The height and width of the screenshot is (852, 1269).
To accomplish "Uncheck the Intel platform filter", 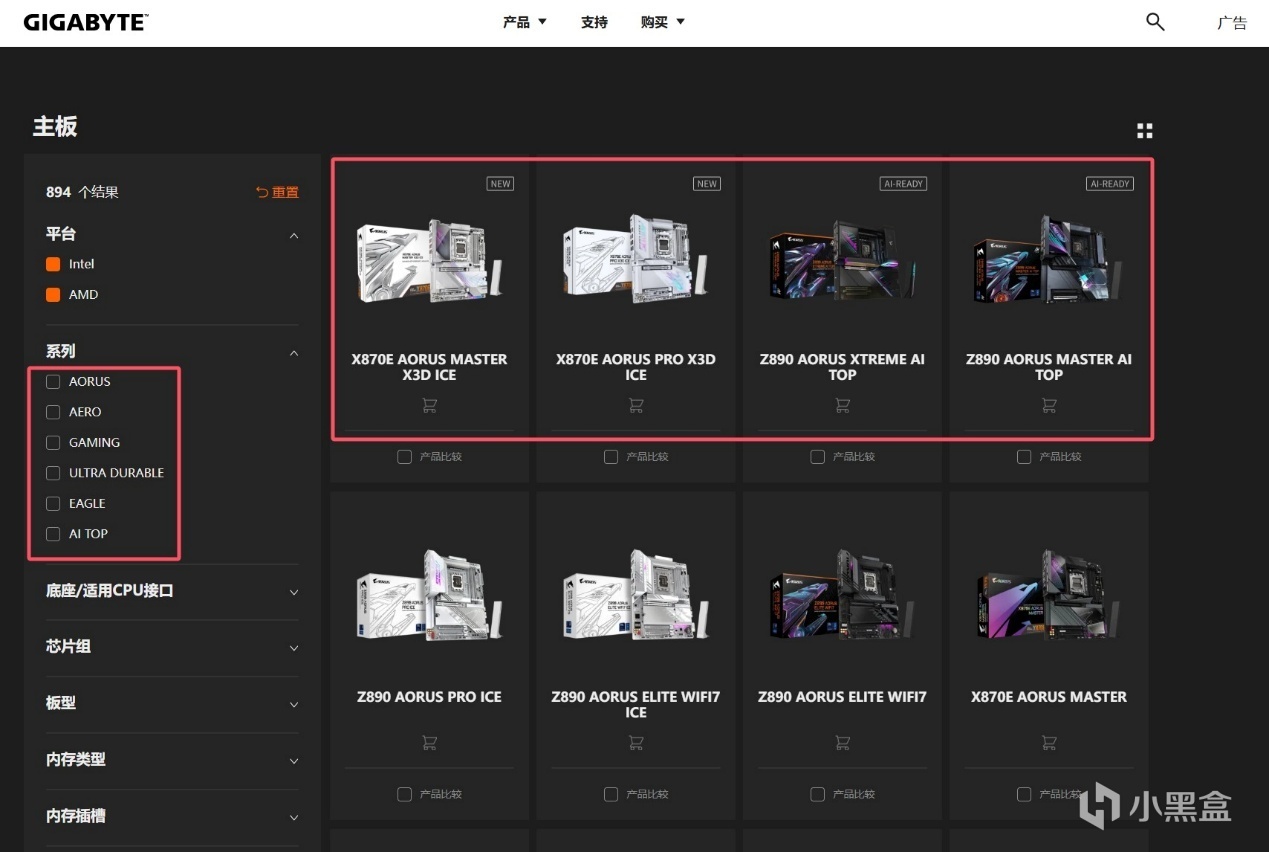I will [54, 264].
